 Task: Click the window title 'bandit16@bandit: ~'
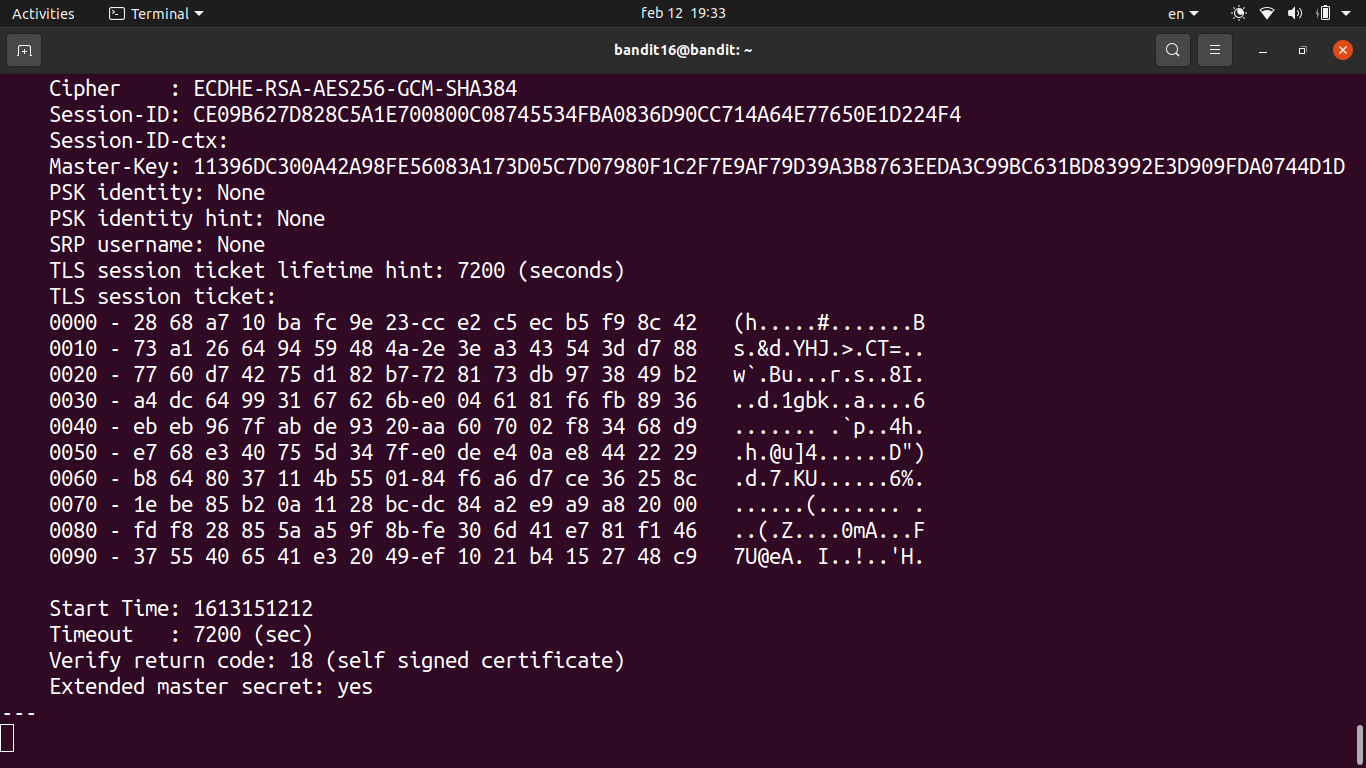[683, 50]
